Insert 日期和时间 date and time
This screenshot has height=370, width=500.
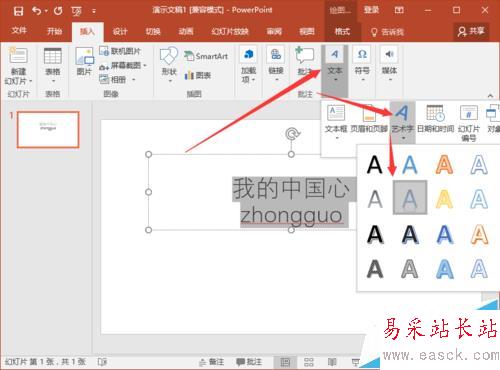click(435, 119)
